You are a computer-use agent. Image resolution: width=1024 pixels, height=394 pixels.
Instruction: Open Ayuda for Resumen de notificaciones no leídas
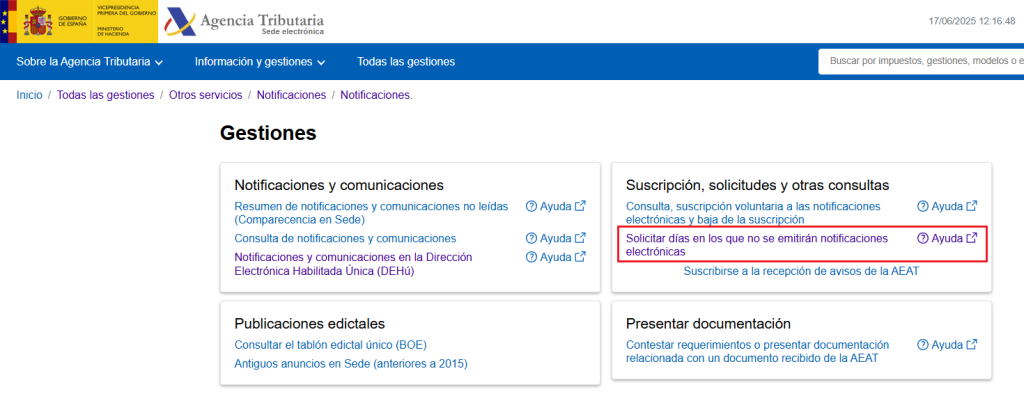pos(556,206)
